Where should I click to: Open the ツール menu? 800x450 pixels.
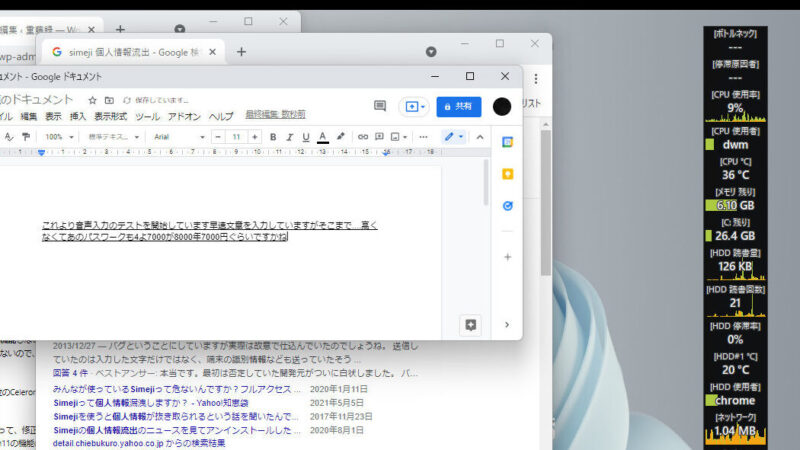point(147,116)
